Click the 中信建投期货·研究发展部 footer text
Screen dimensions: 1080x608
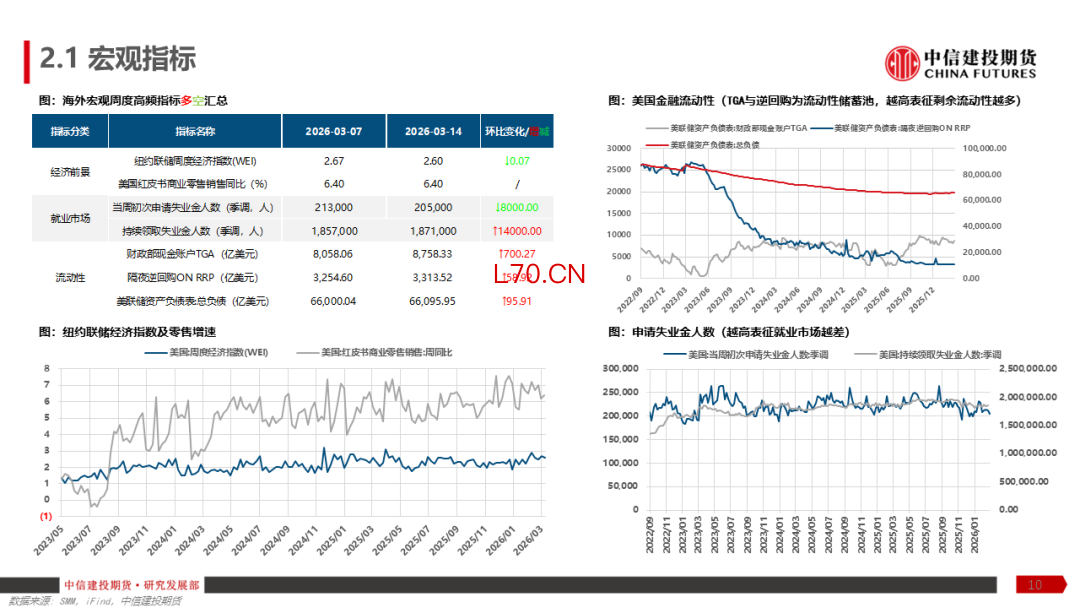click(131, 585)
